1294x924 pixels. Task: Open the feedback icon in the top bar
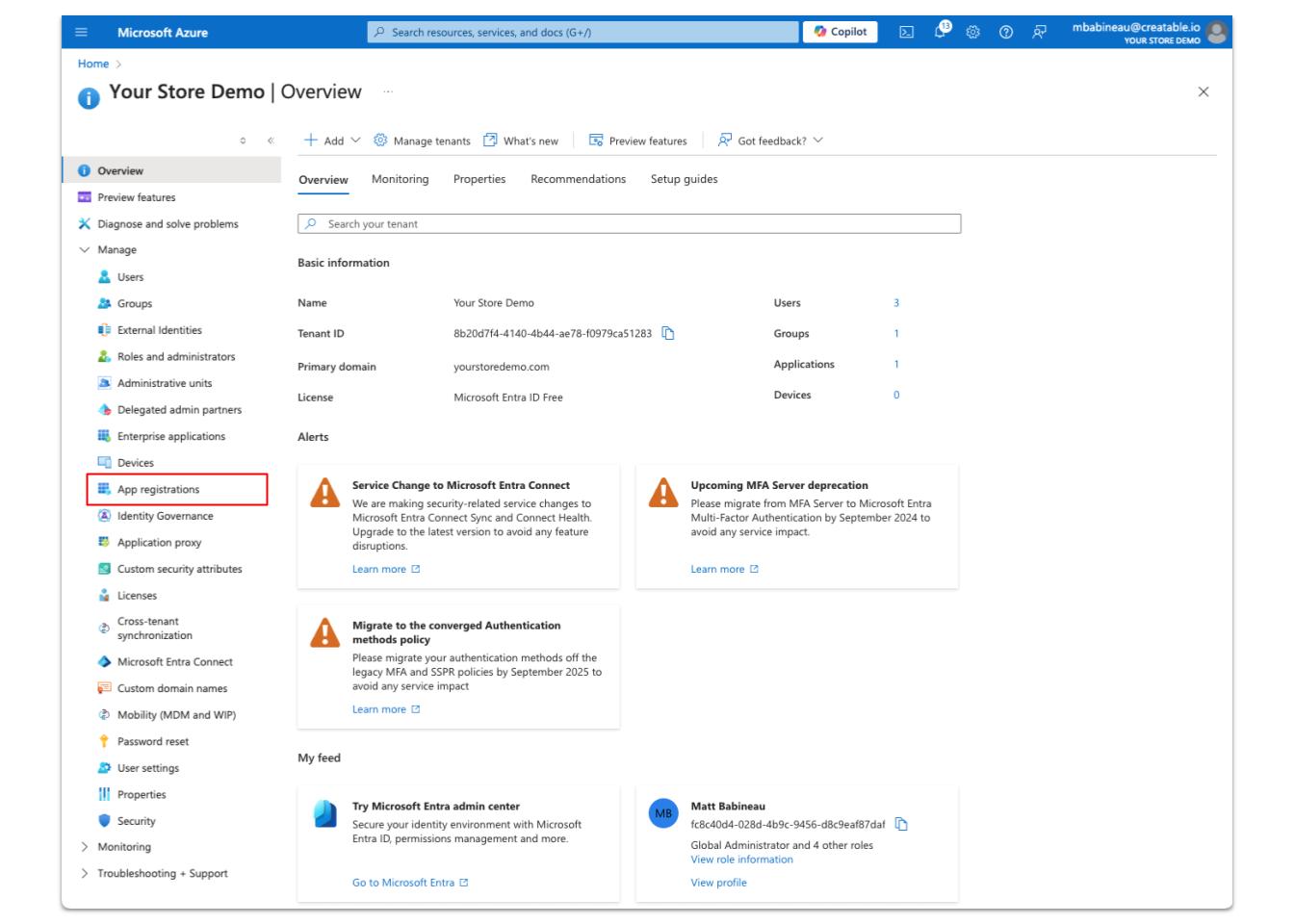[x=1040, y=33]
